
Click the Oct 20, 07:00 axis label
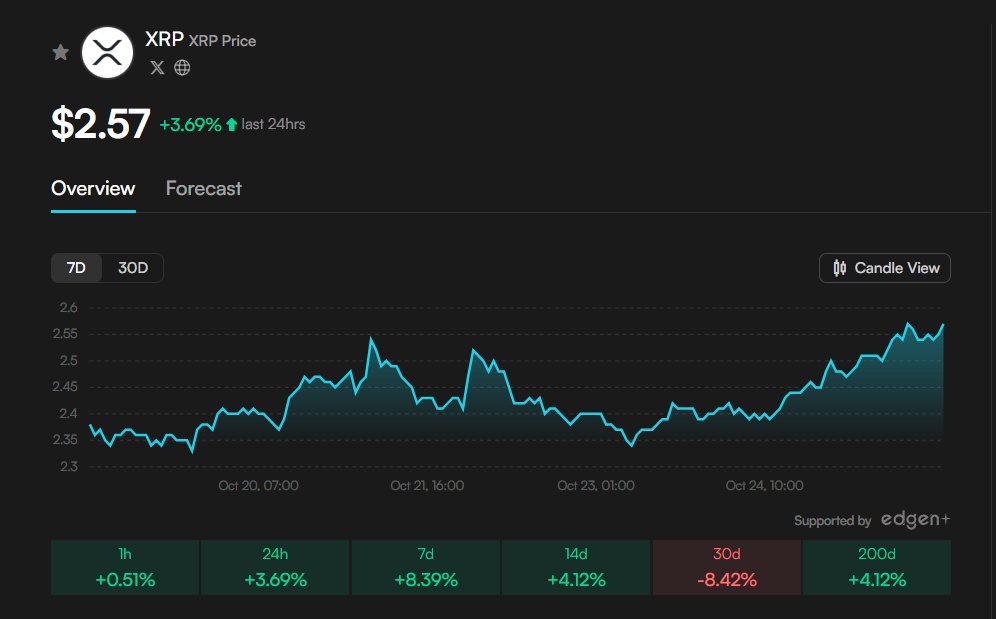click(x=259, y=486)
